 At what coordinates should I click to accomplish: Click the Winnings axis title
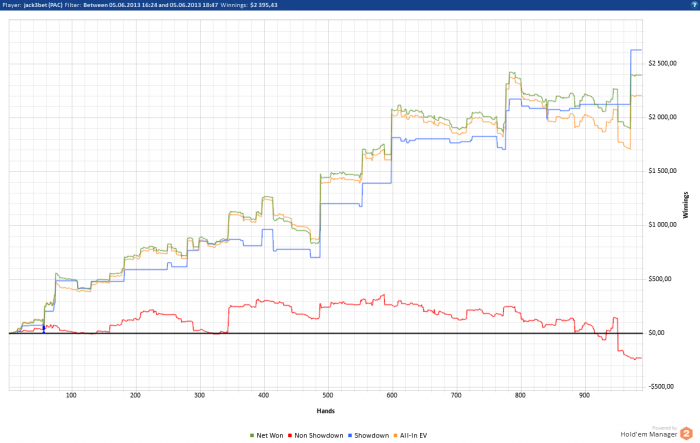coord(686,205)
